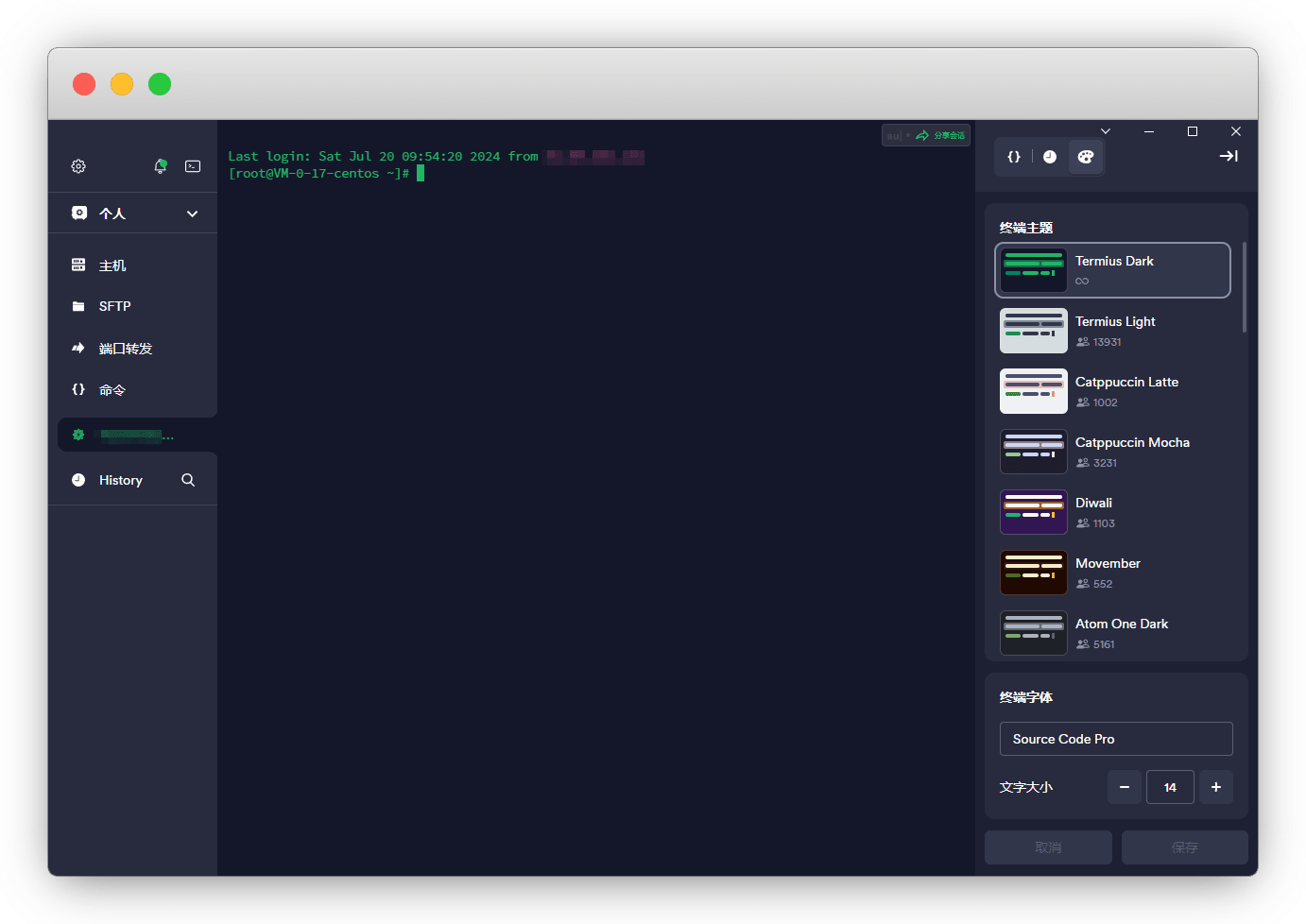Open new terminal icon in sidebar
The image size is (1306, 924).
193,166
